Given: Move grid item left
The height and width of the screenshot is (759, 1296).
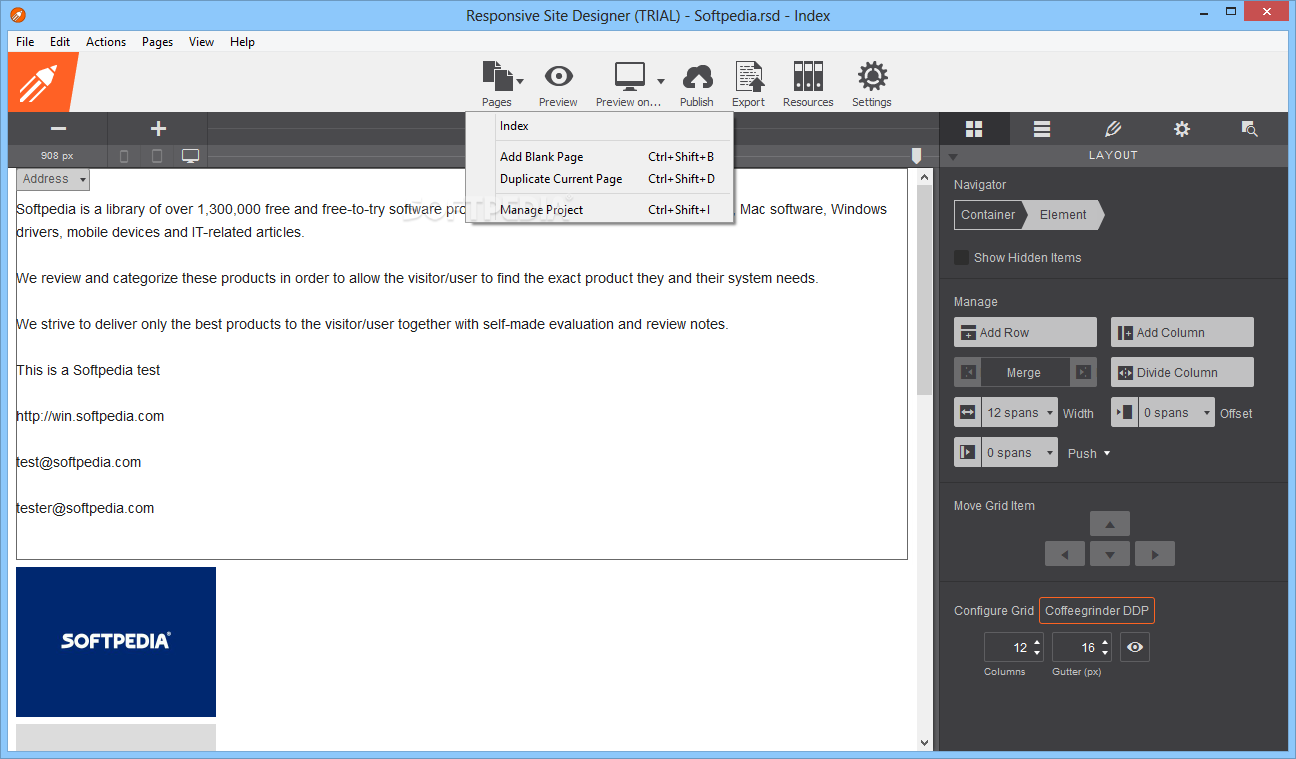Looking at the screenshot, I should click(x=1065, y=554).
